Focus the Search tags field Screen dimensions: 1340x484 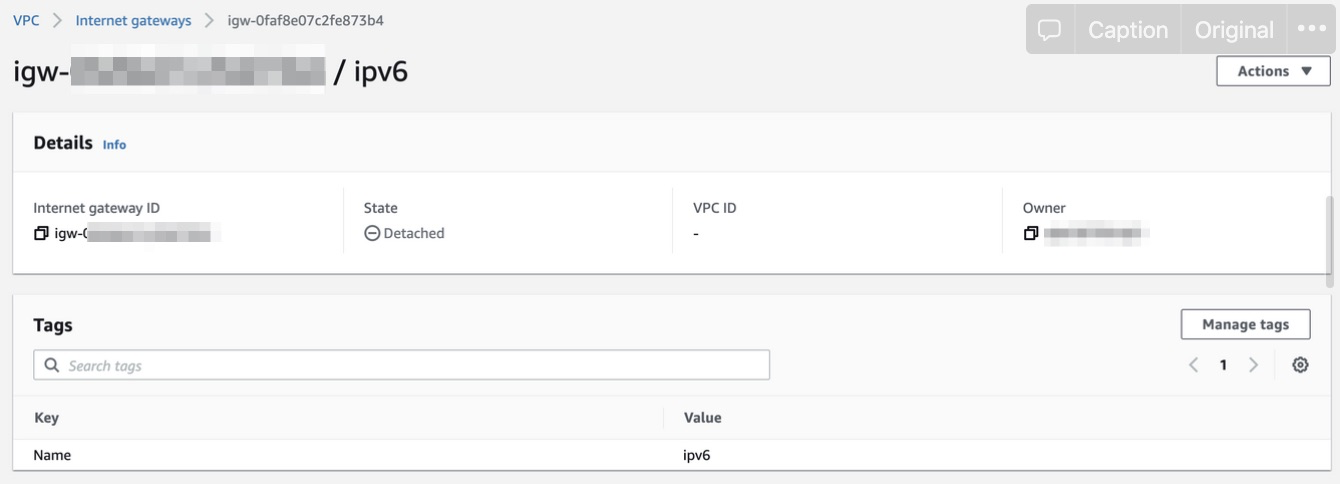tap(402, 365)
